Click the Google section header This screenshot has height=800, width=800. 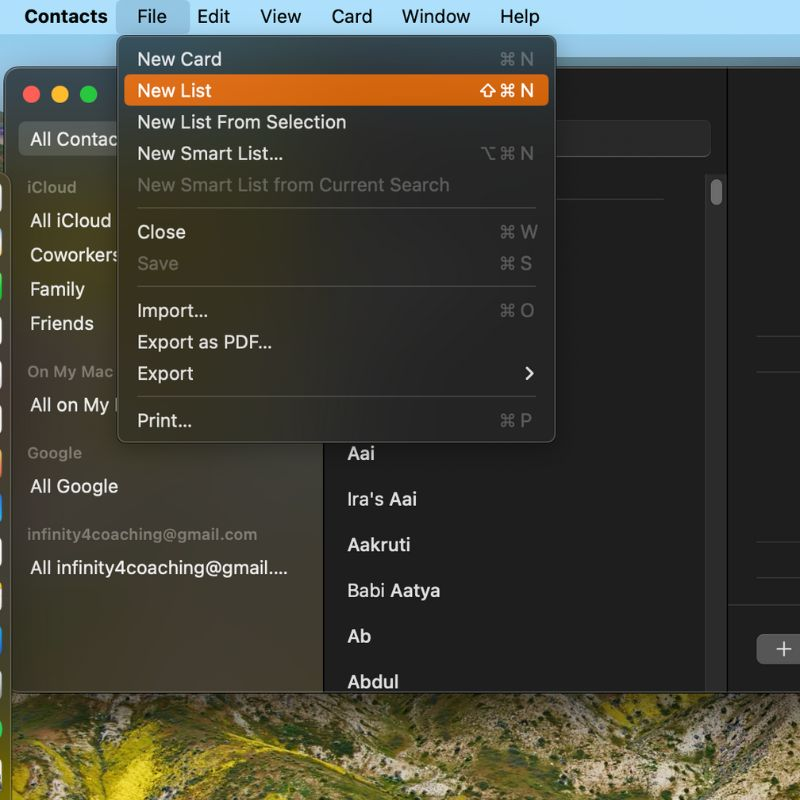click(55, 453)
